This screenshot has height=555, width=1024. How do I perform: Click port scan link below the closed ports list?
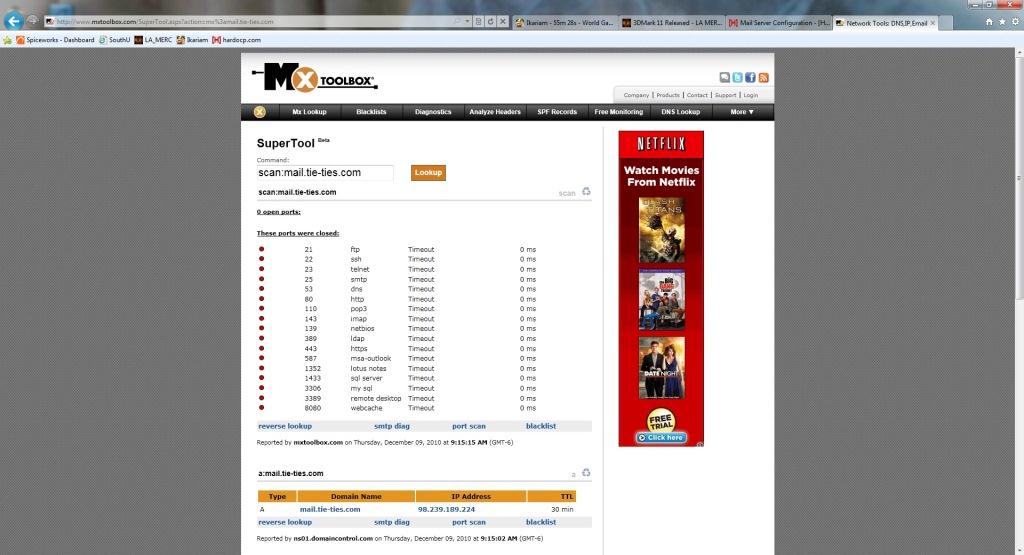point(469,426)
